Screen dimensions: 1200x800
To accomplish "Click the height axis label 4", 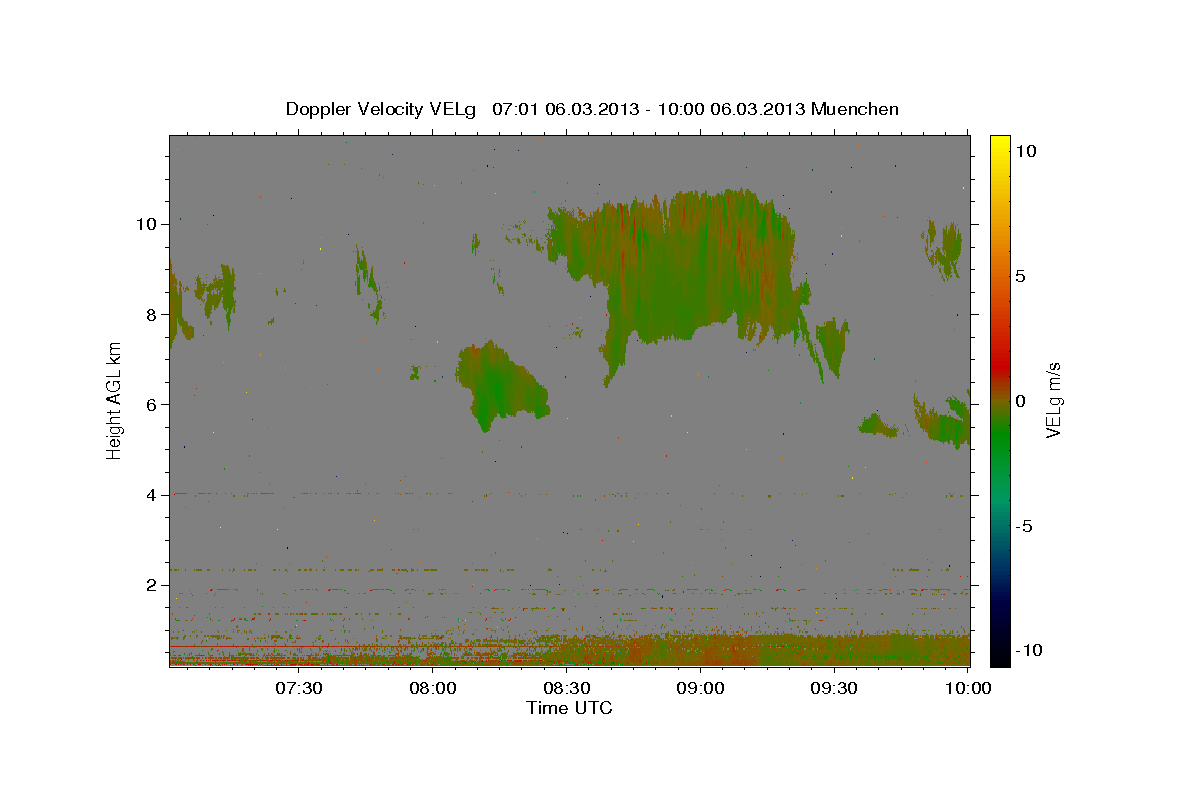I will click(x=150, y=495).
